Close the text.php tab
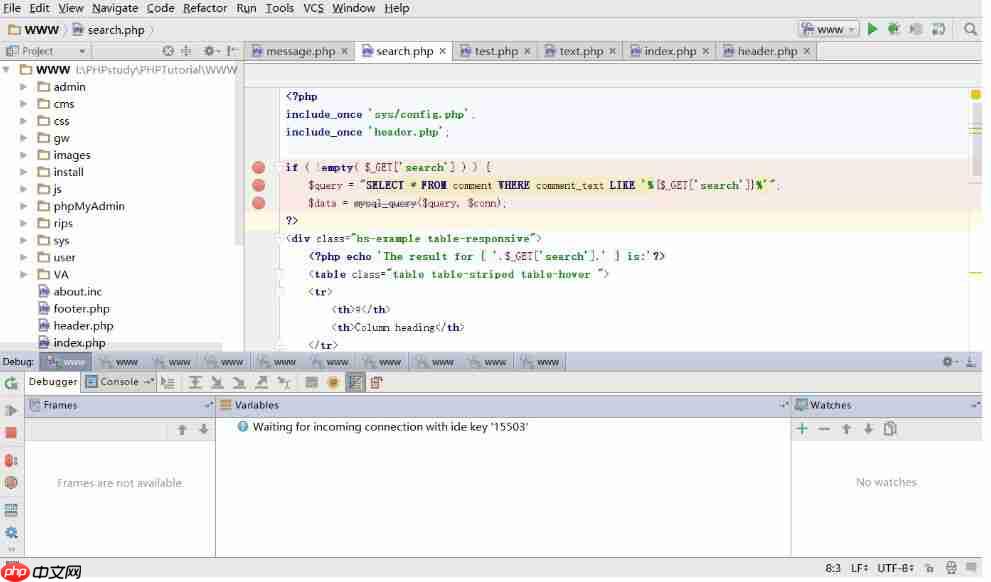 [x=612, y=51]
